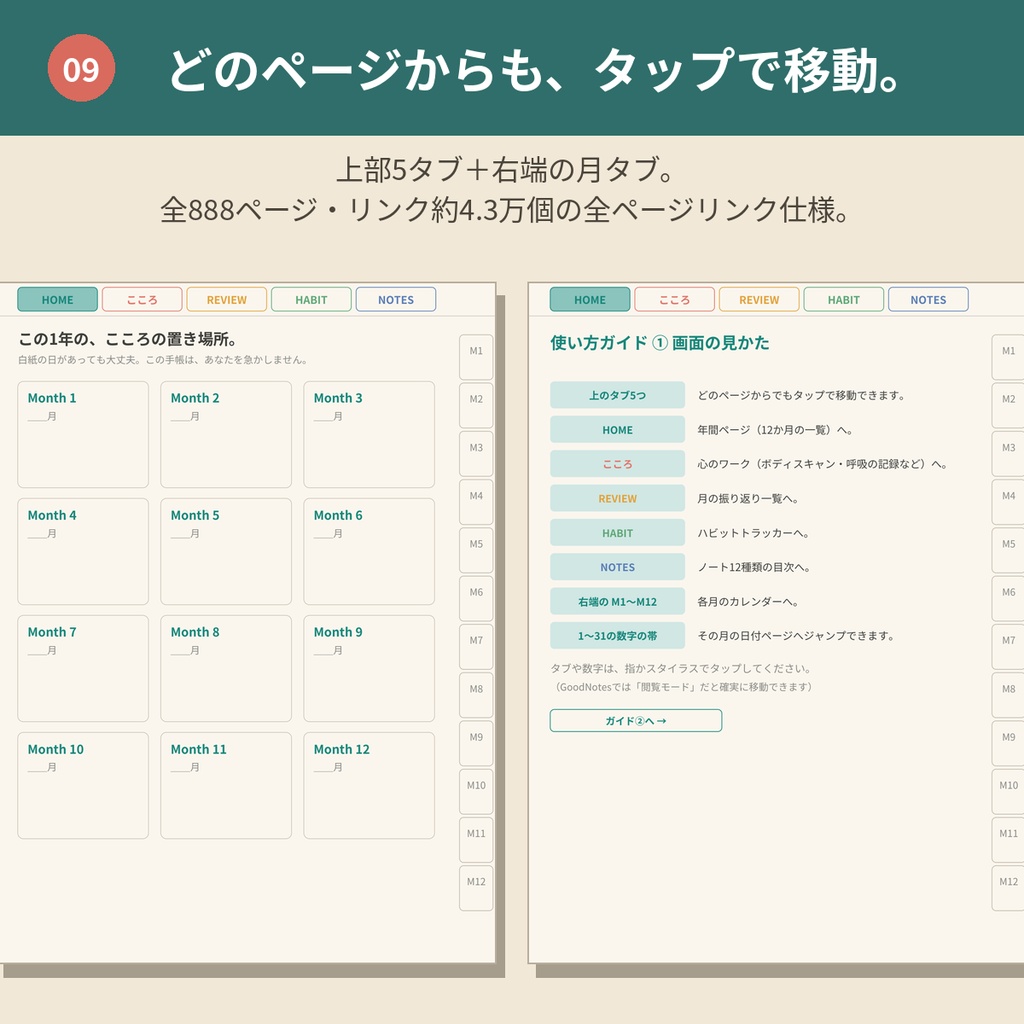This screenshot has width=1024, height=1024.
Task: Click the red 09 number badge
Action: tap(82, 68)
